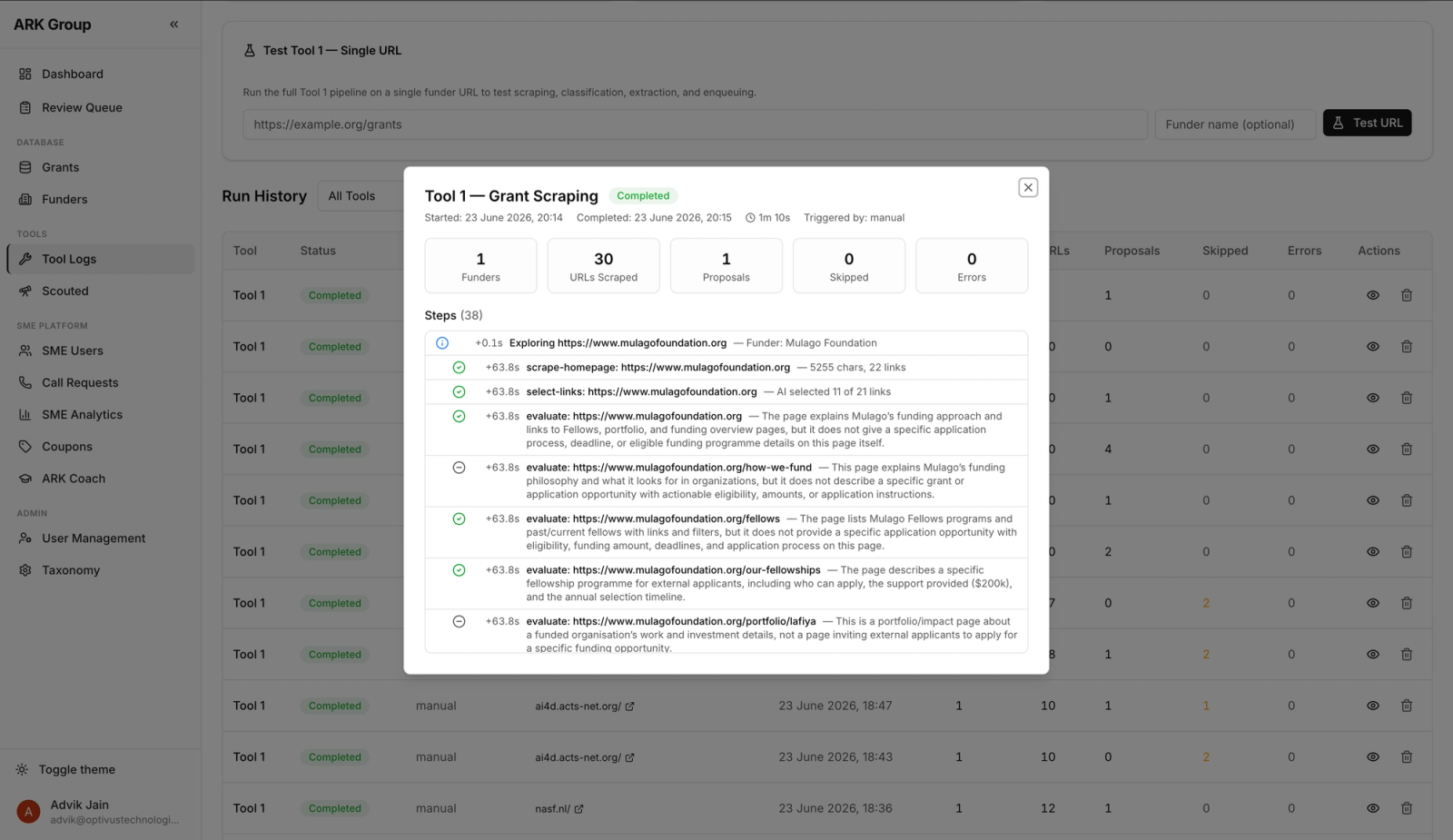This screenshot has width=1453, height=840.
Task: View details of first Tool 1 run
Action: [x=1373, y=295]
